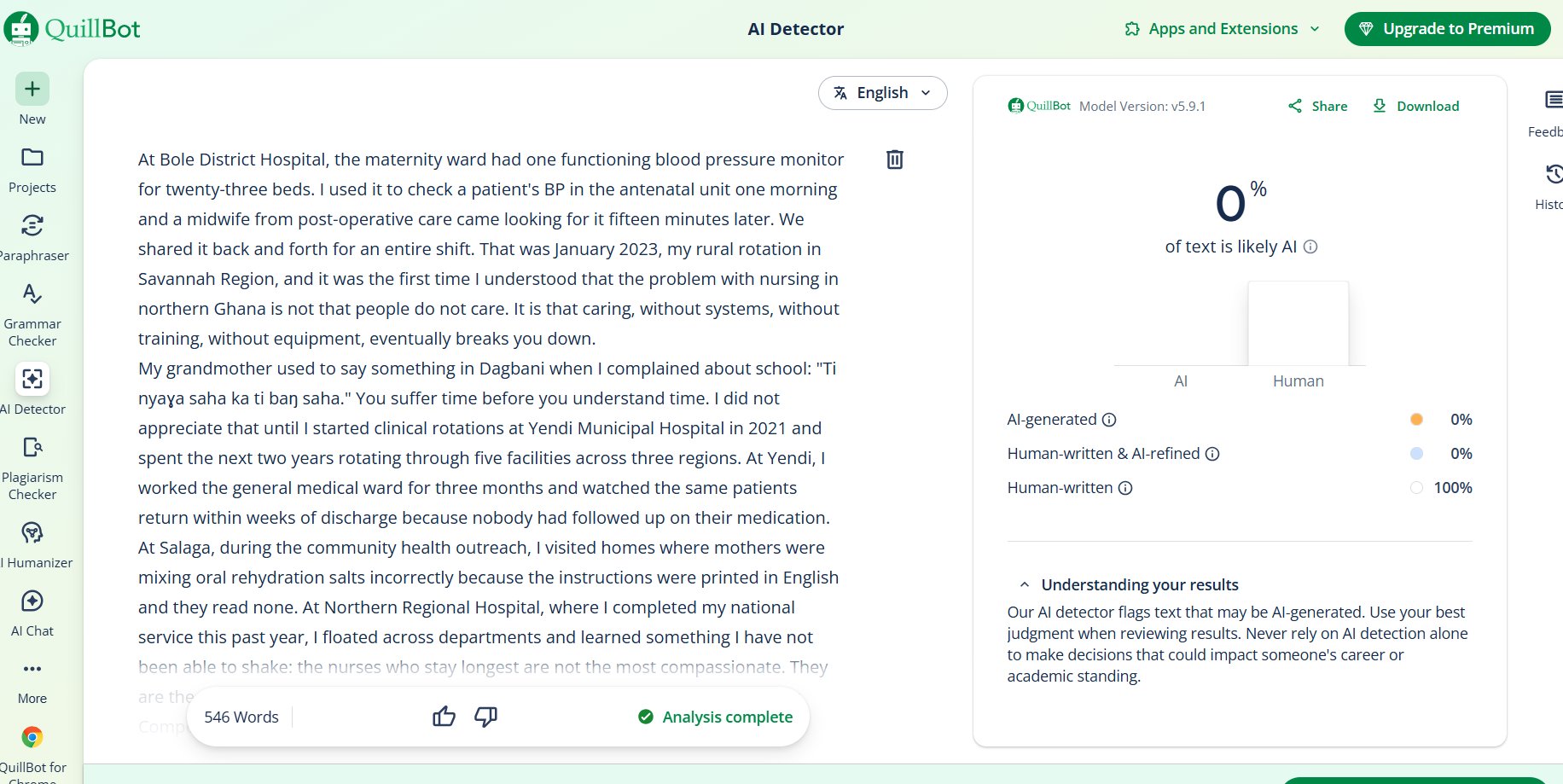Click the trash icon to delete text
1563x784 pixels.
(894, 160)
